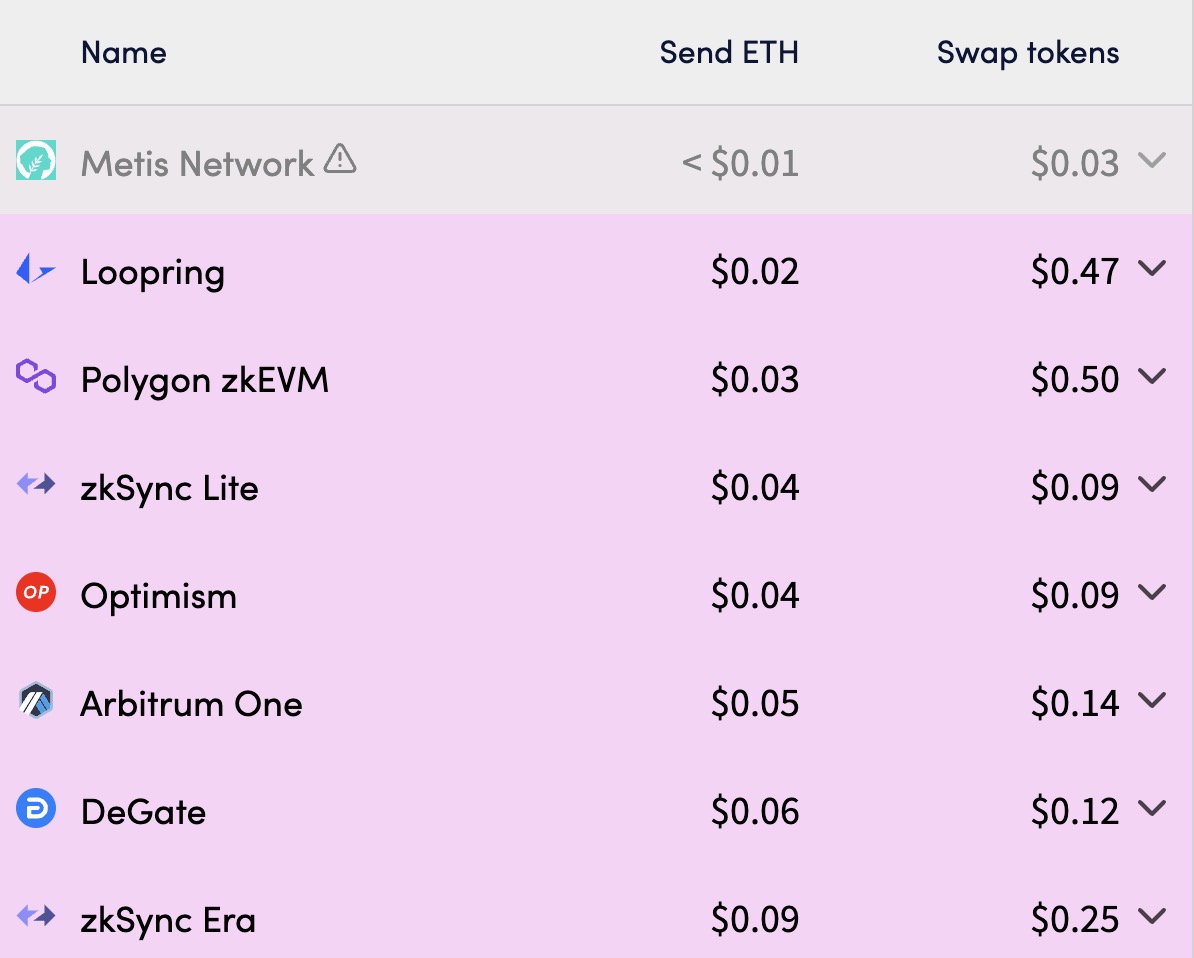
Task: Click the Metis Network logo icon
Action: click(x=36, y=161)
